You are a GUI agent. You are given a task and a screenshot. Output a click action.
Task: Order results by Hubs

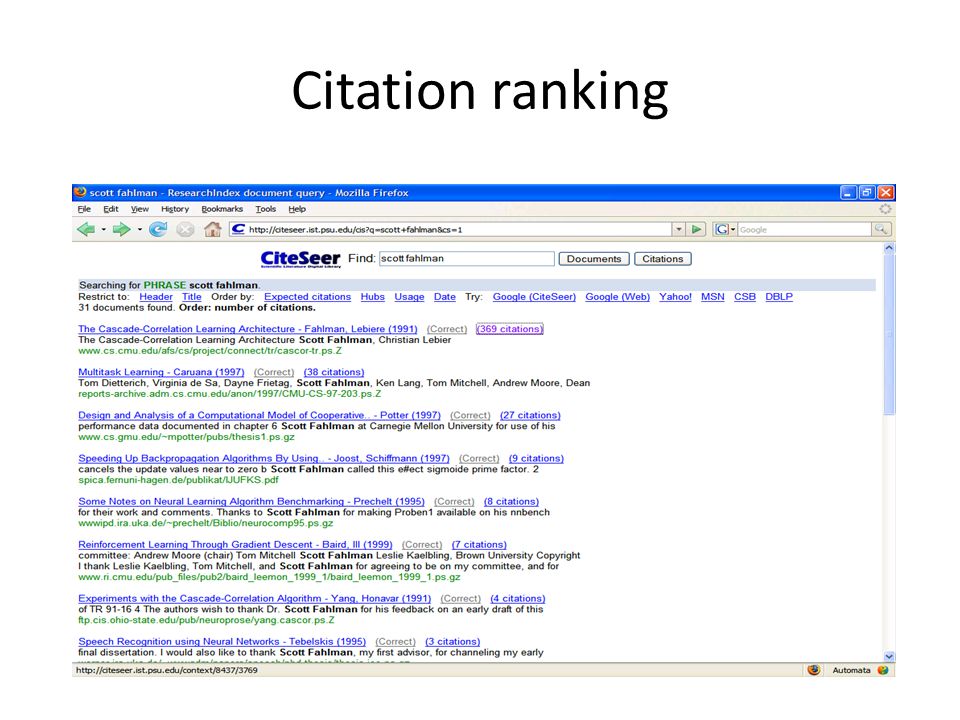click(x=372, y=296)
